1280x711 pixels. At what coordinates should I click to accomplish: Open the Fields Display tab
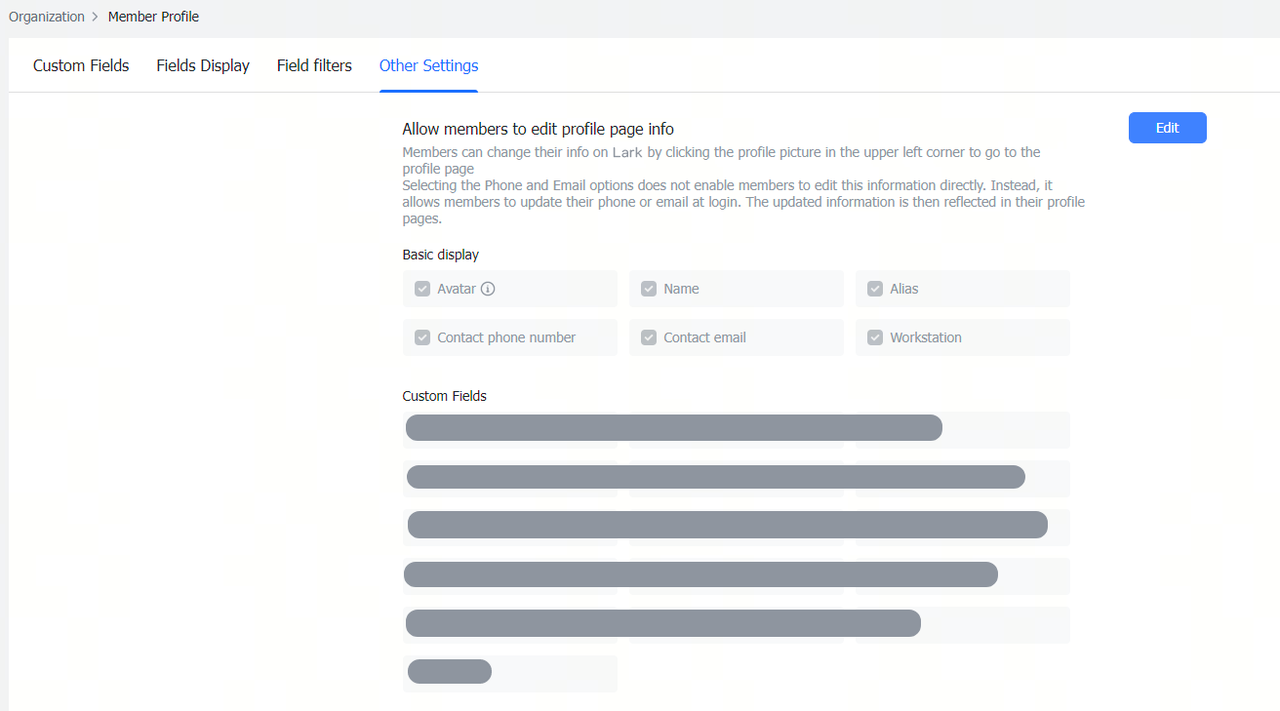pos(203,66)
